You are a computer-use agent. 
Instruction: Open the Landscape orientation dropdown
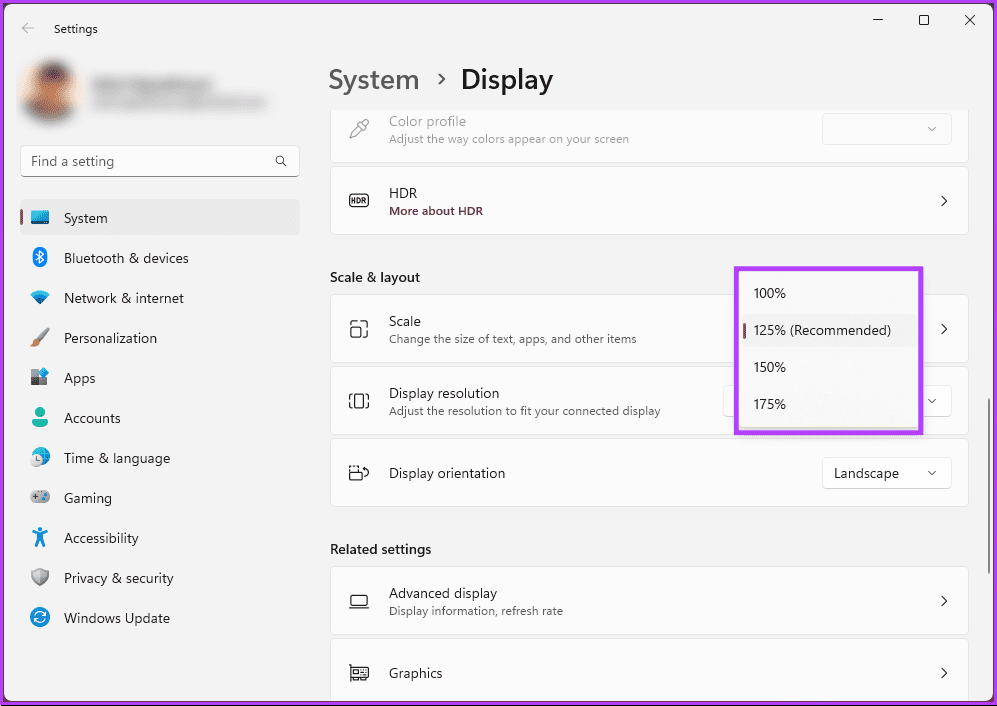[x=886, y=473]
